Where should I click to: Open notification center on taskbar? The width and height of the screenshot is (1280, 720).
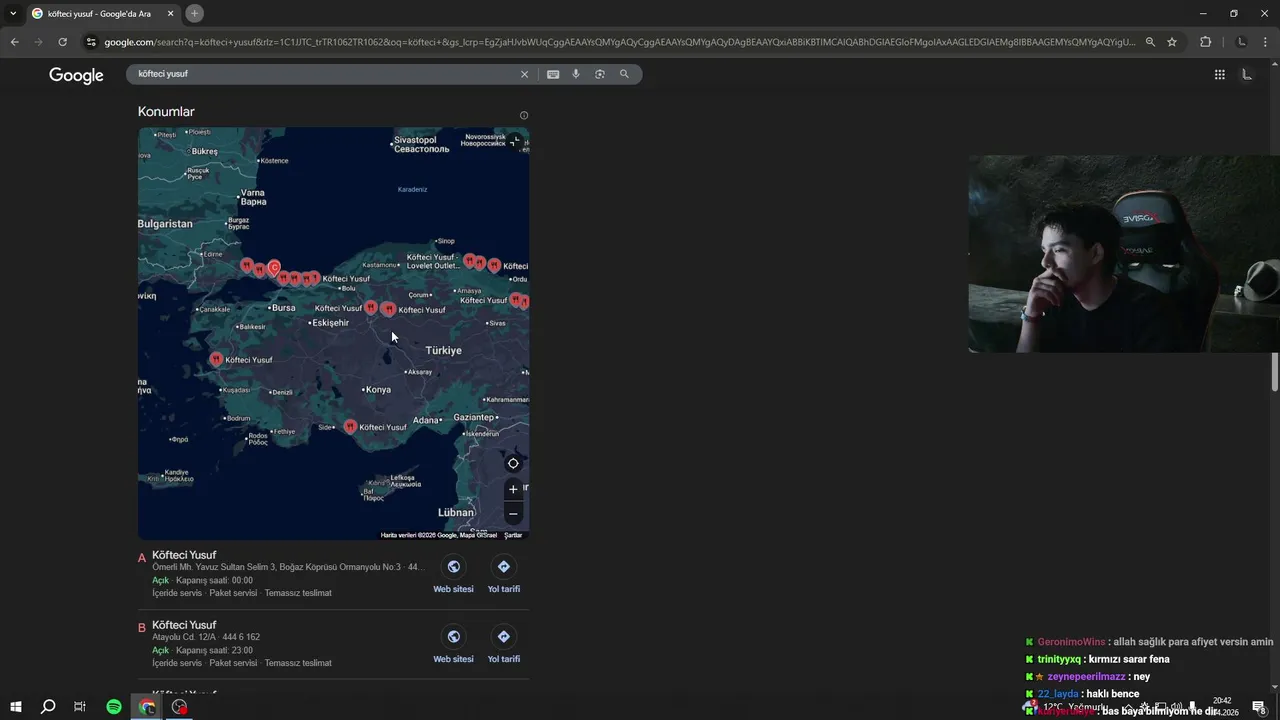[x=1259, y=707]
